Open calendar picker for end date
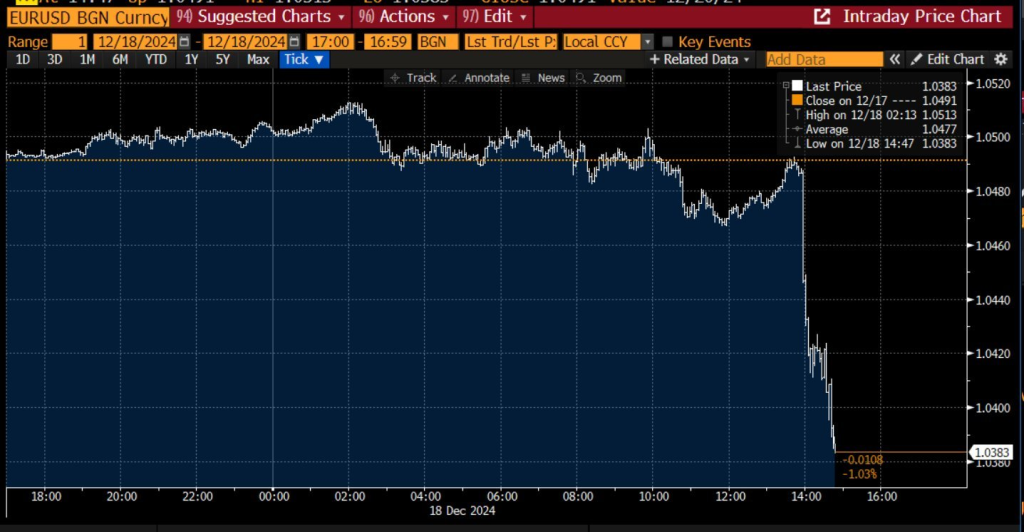1024x532 pixels. coord(293,41)
